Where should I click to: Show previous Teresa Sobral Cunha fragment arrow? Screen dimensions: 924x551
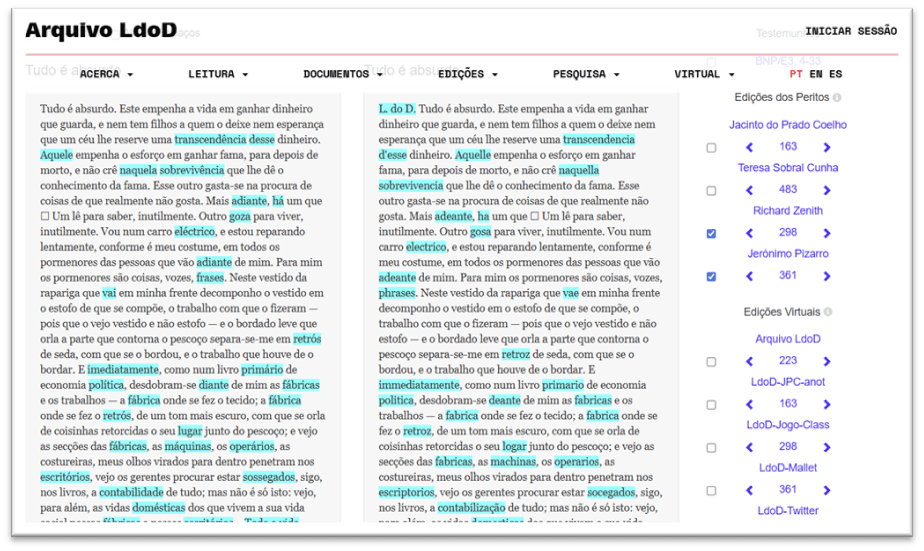749,190
